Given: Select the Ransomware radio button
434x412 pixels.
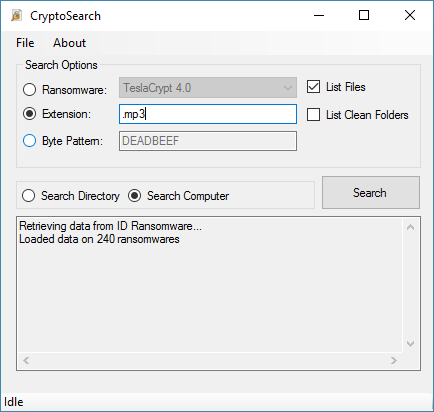Looking at the screenshot, I should [29, 89].
